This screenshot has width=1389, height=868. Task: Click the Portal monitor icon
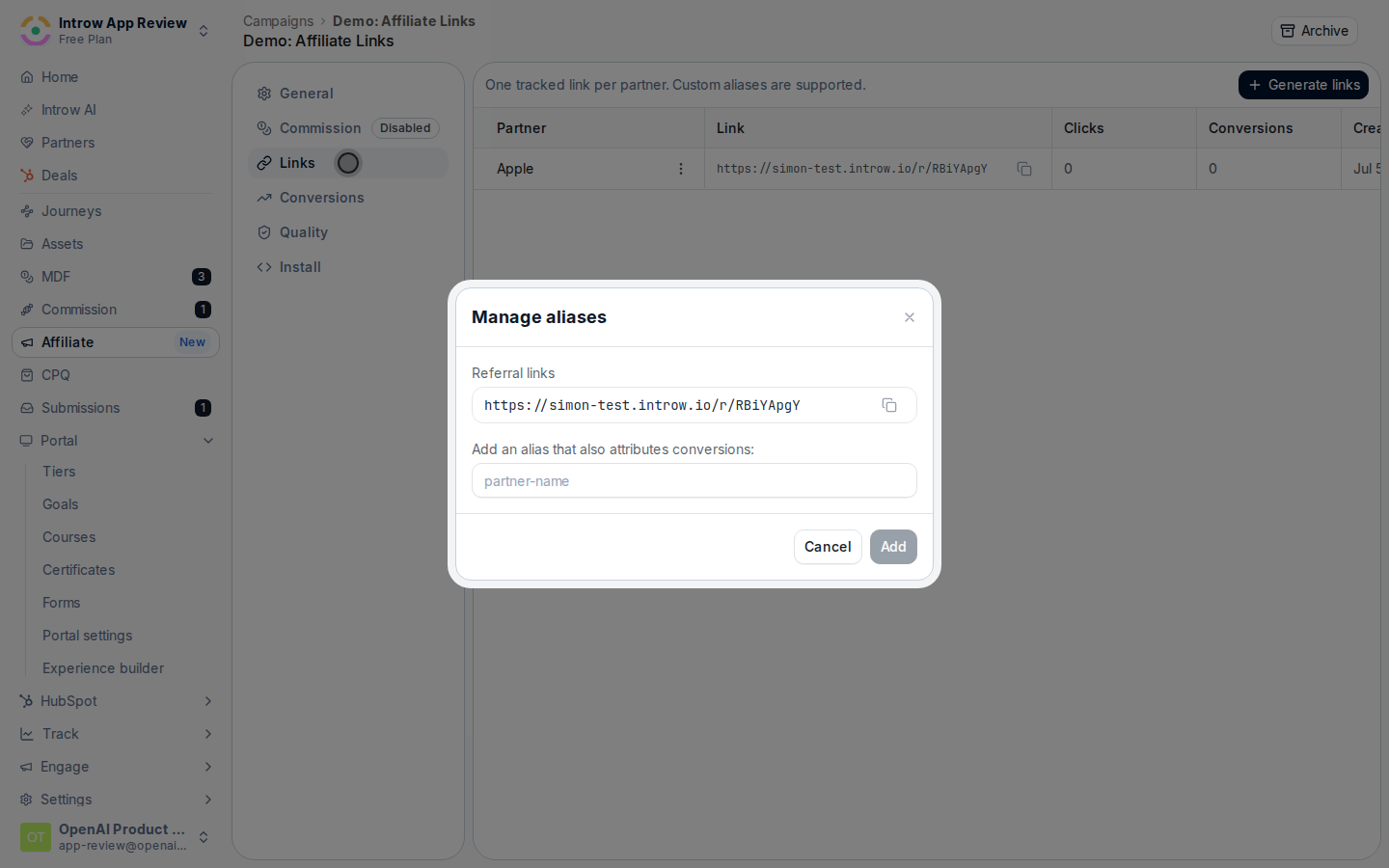[x=27, y=441]
